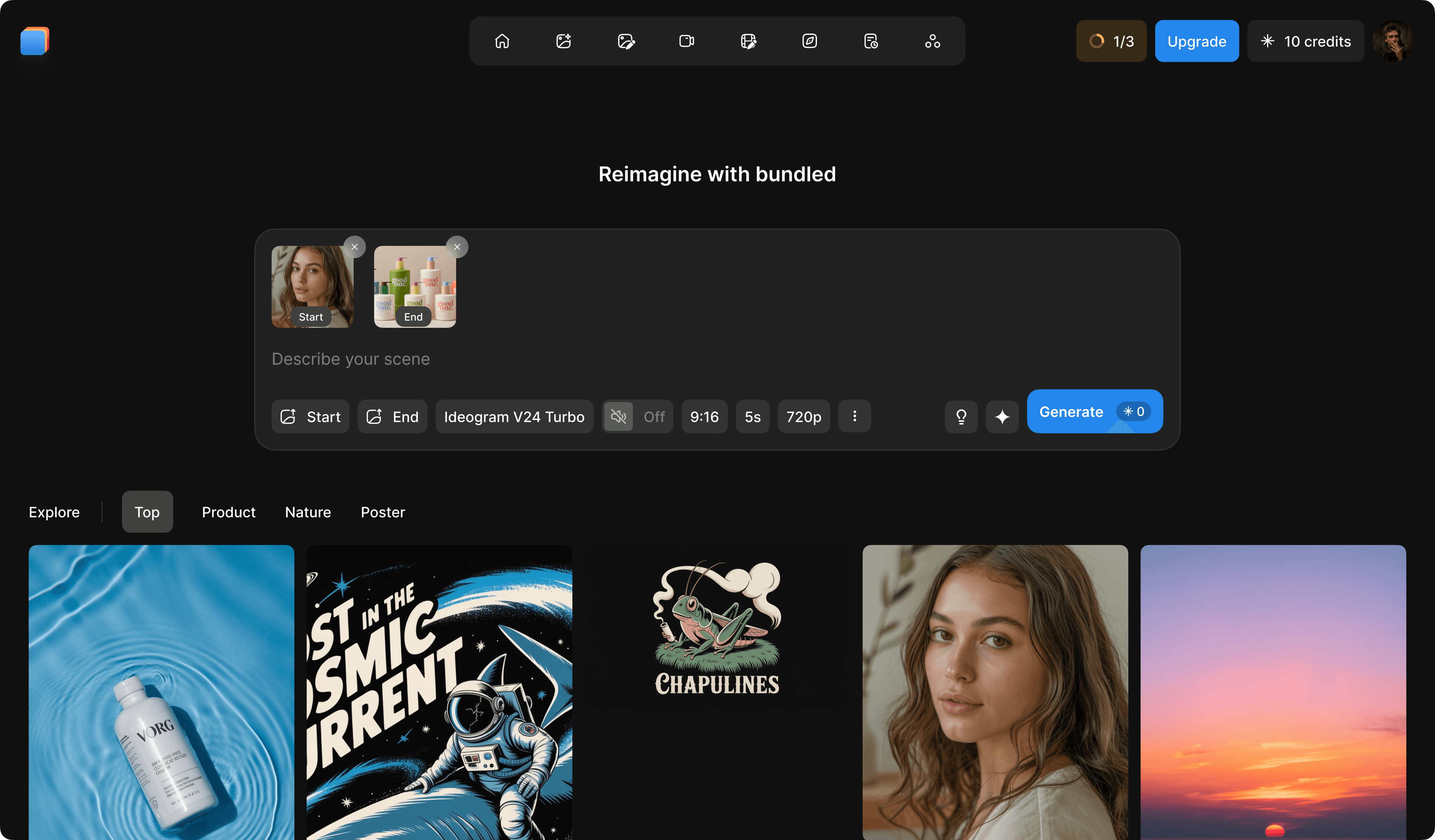Open the pink sunset sky image
1435x840 pixels.
point(1273,692)
